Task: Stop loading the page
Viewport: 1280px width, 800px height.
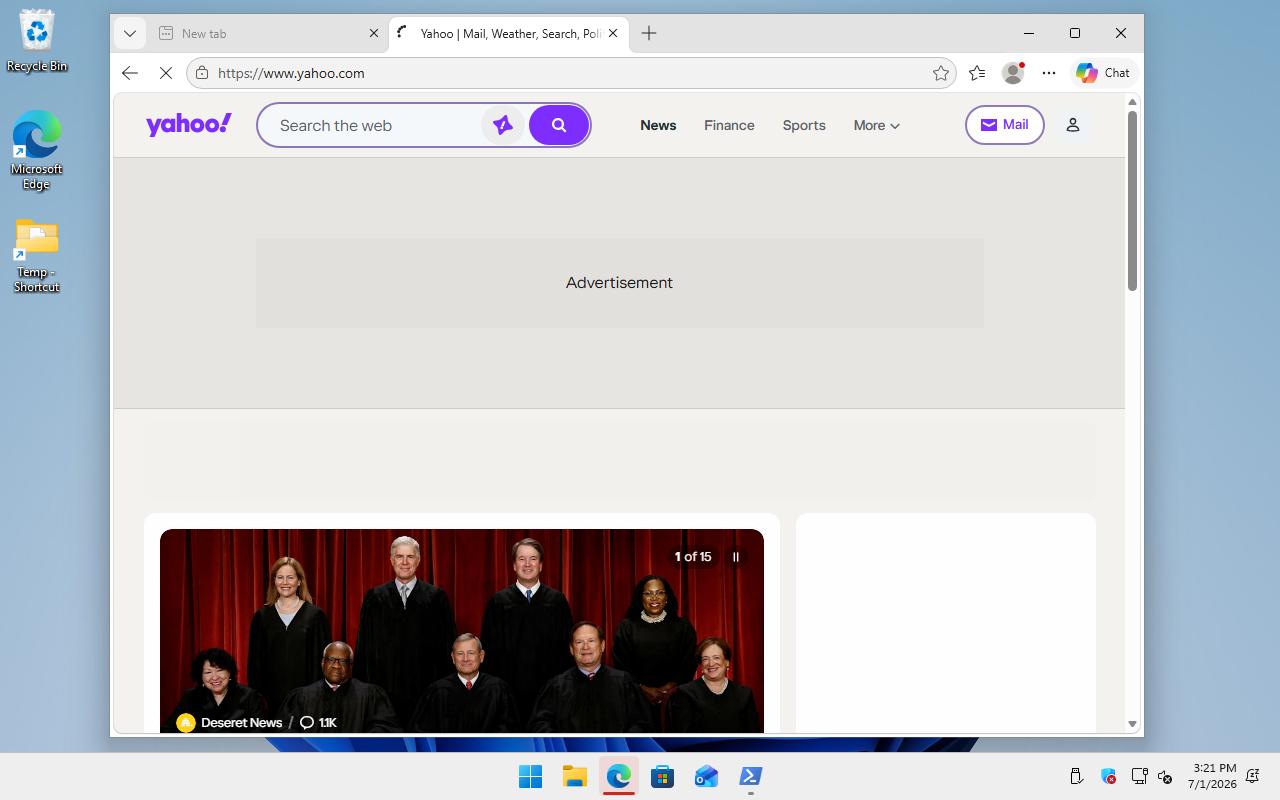Action: click(x=166, y=73)
